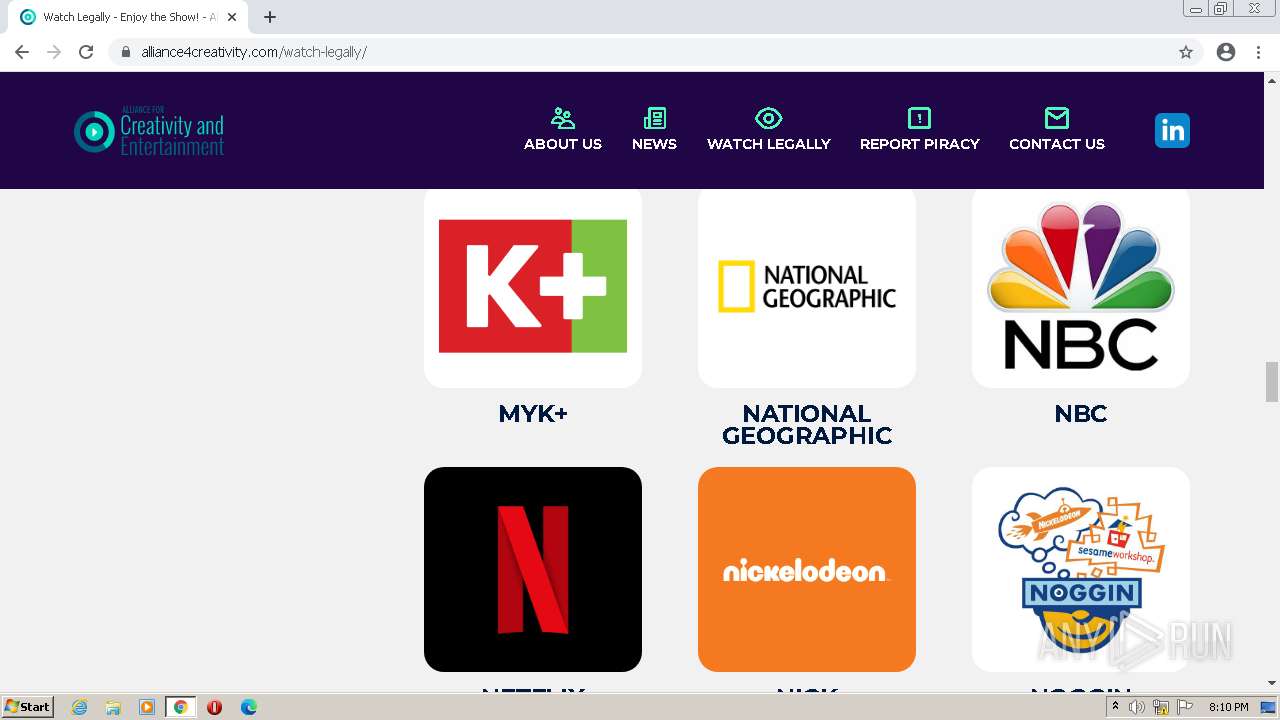Screen dimensions: 1280x720
Task: Click the Noggin logo tile
Action: (1081, 569)
